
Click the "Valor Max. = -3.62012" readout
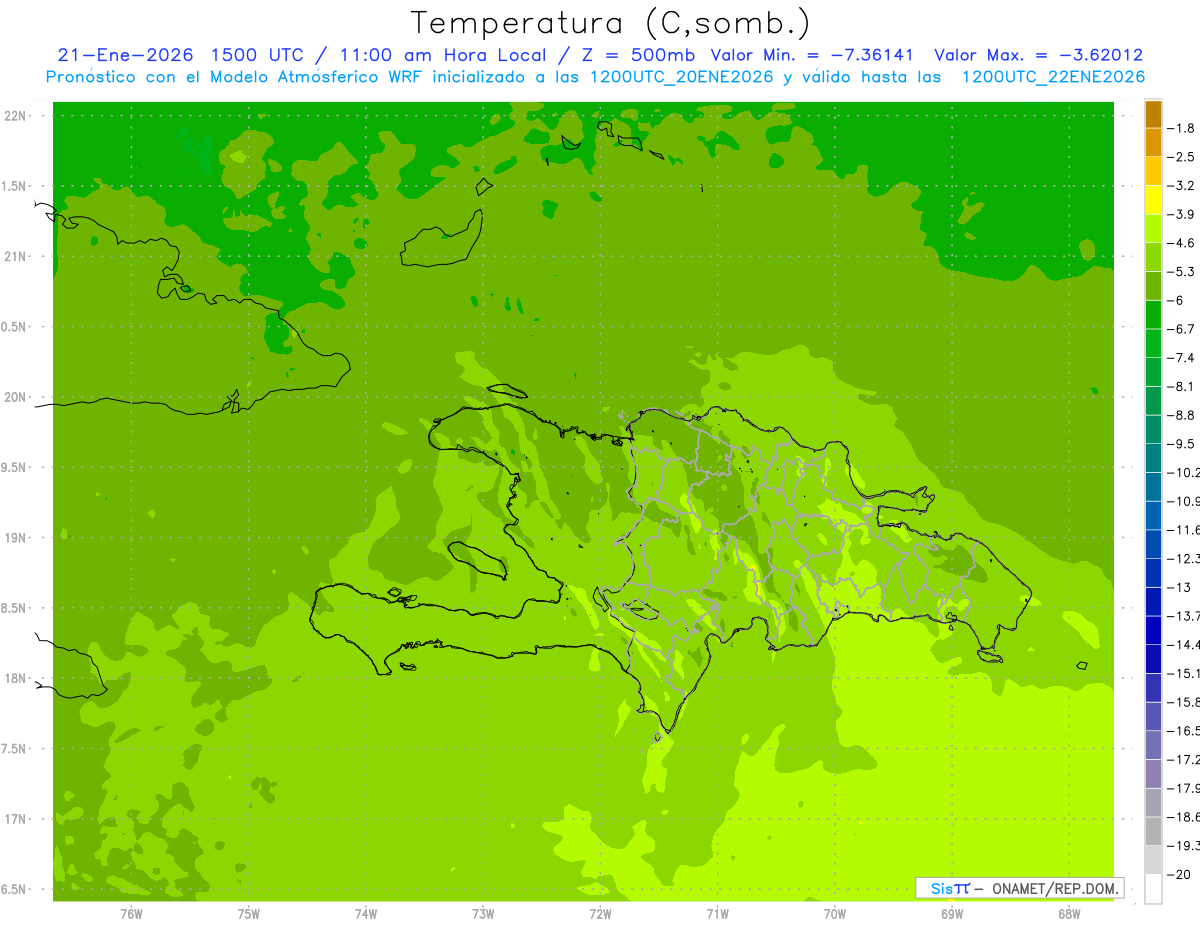(x=1038, y=55)
